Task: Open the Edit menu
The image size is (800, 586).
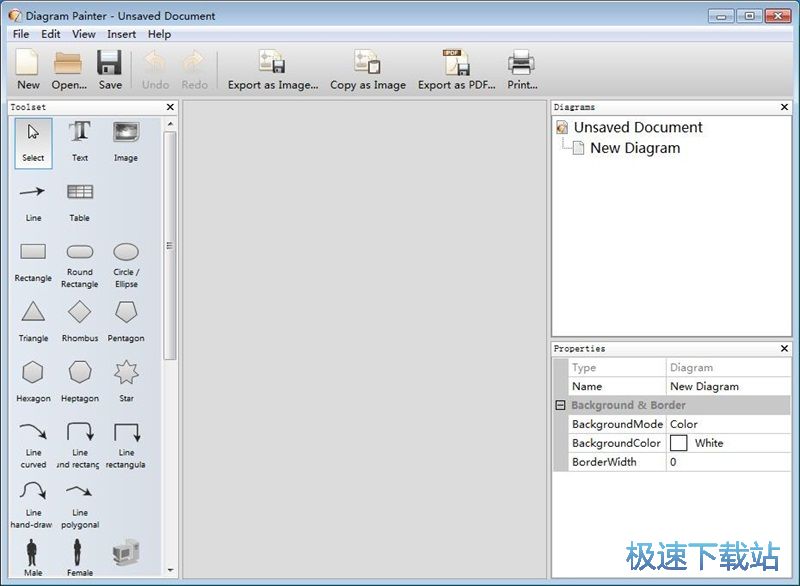Action: [51, 34]
